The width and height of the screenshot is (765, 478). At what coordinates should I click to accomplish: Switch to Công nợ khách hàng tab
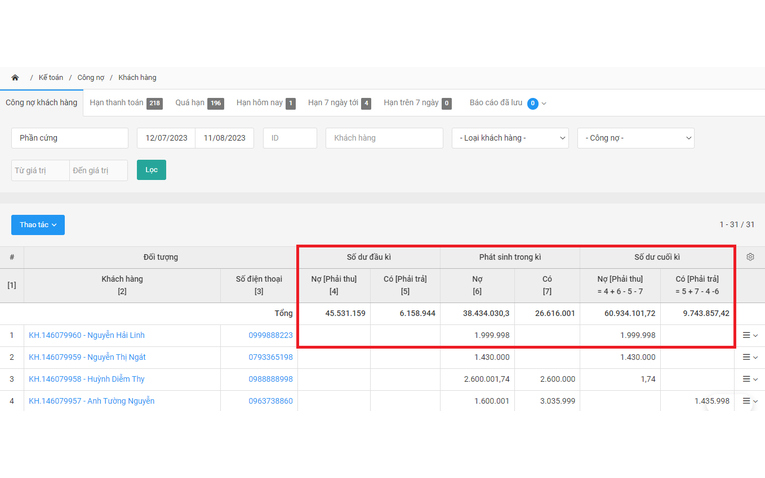point(41,103)
